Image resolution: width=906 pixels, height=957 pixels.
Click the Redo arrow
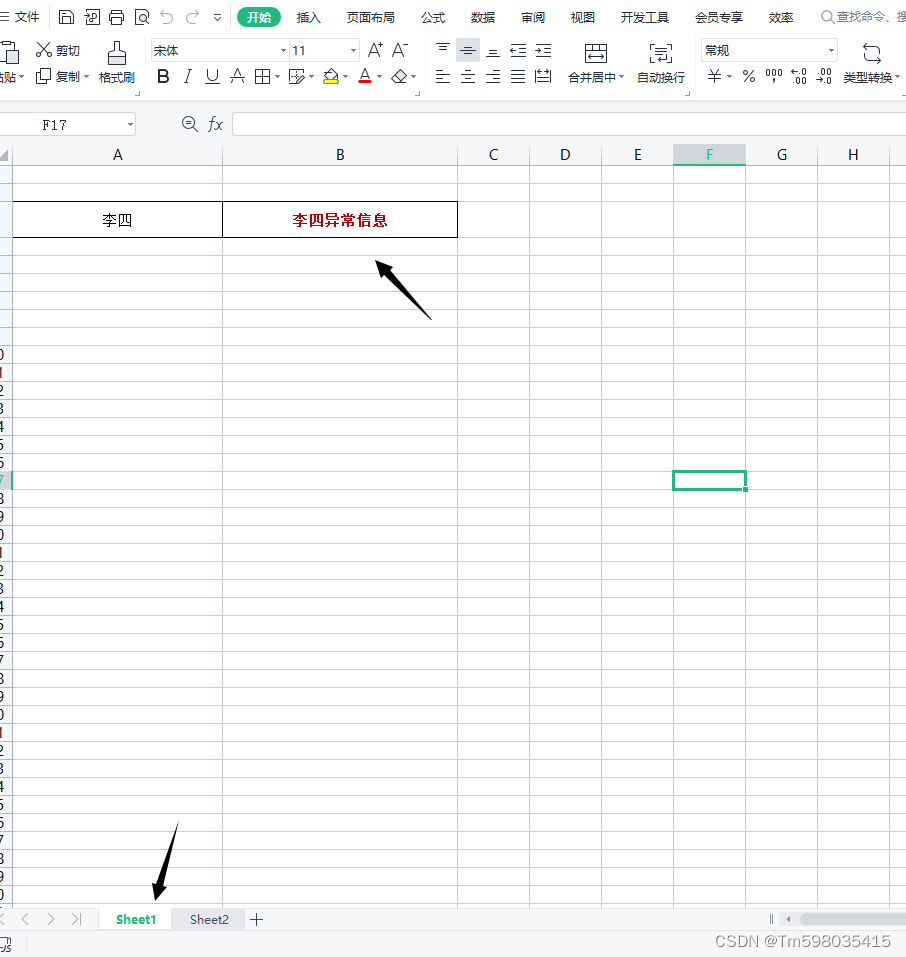192,17
